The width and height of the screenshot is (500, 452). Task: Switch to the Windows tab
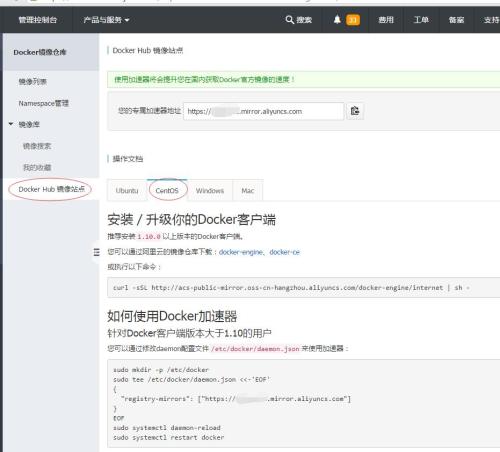210,191
